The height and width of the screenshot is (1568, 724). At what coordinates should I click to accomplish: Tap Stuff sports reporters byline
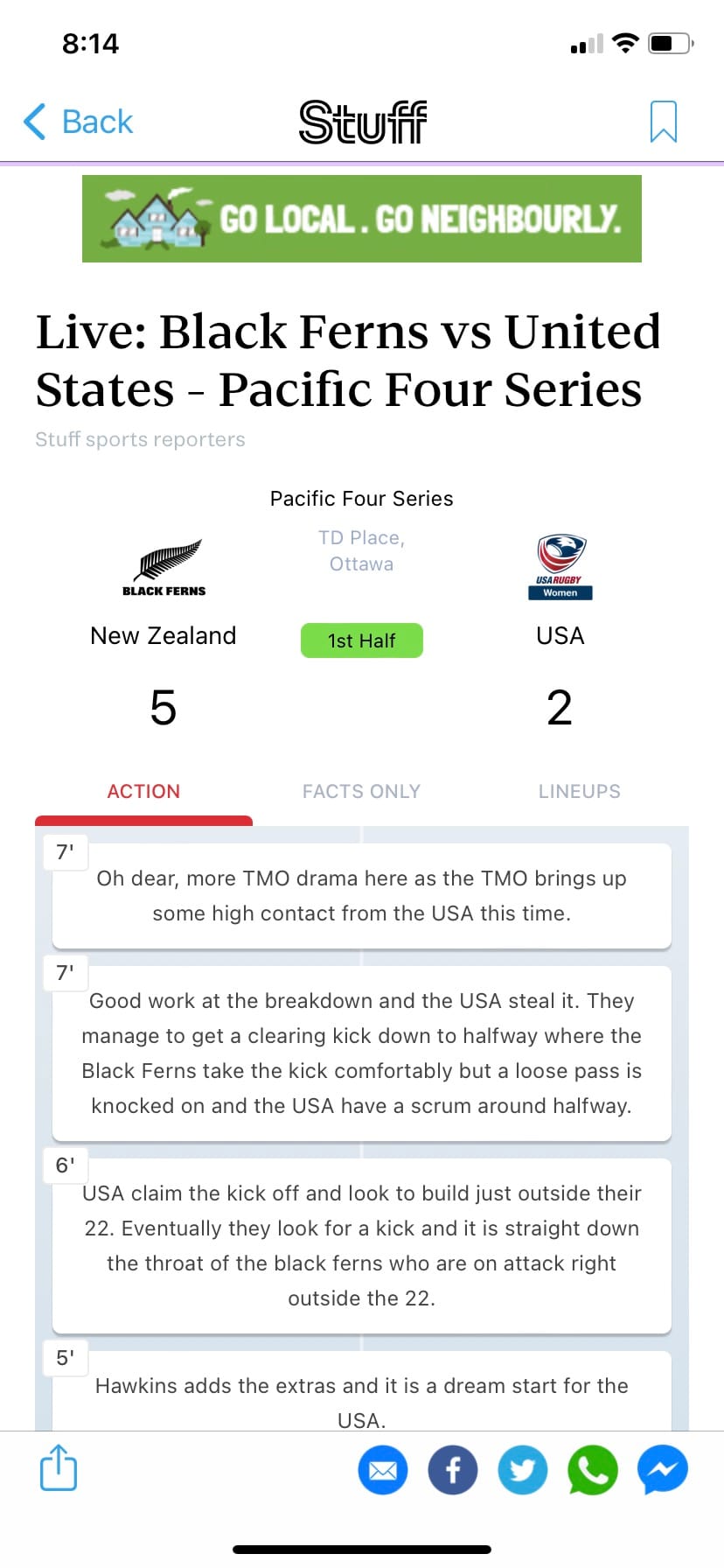click(140, 439)
